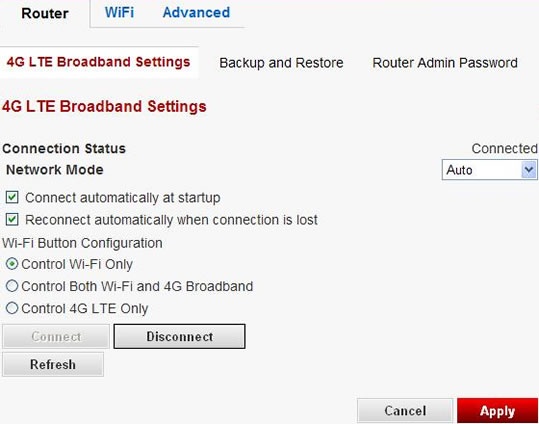Screen dimensions: 539x424
Task: Click the Wi-Fi Button Configuration label
Action: click(82, 243)
